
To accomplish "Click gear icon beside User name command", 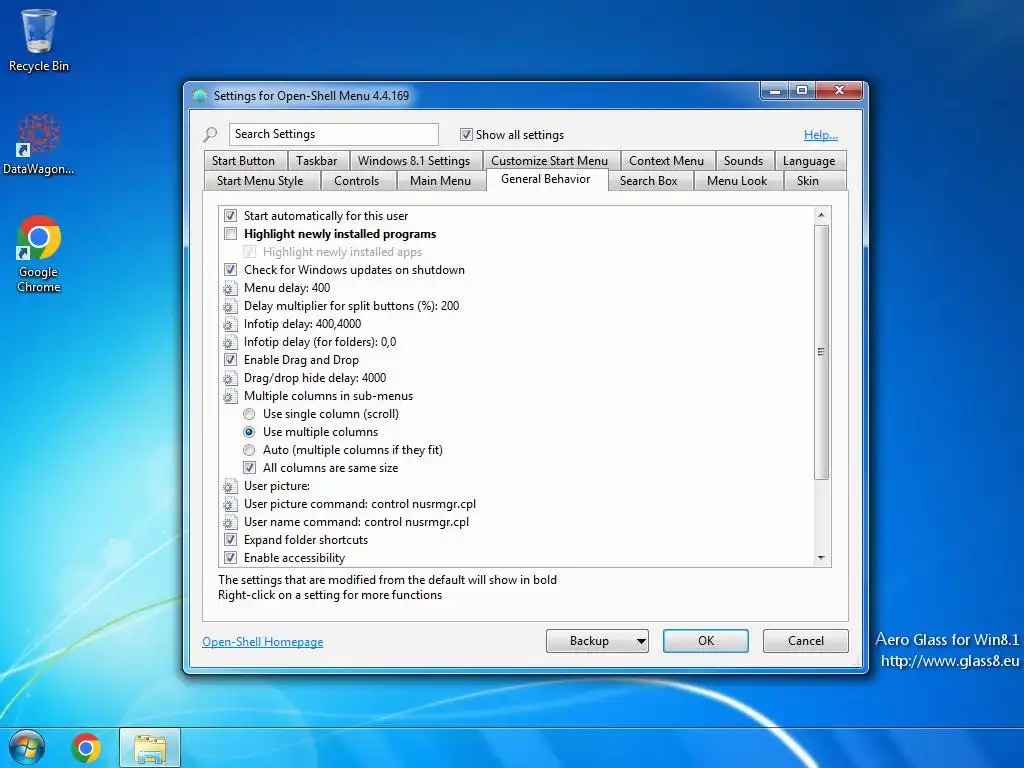I will (x=230, y=522).
